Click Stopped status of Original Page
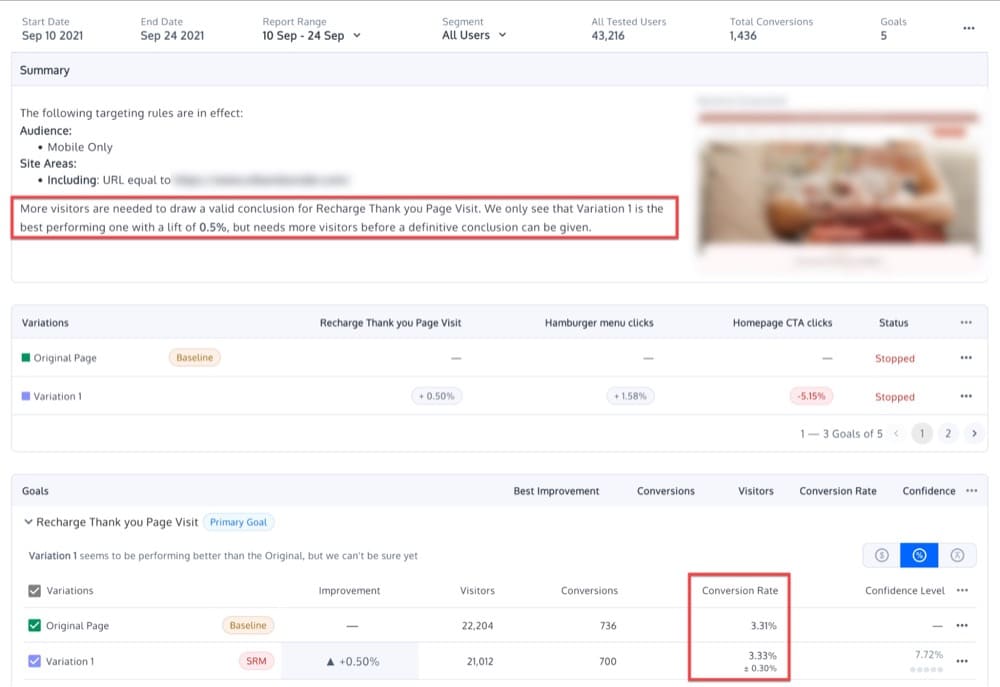This screenshot has width=1000, height=687. [895, 358]
